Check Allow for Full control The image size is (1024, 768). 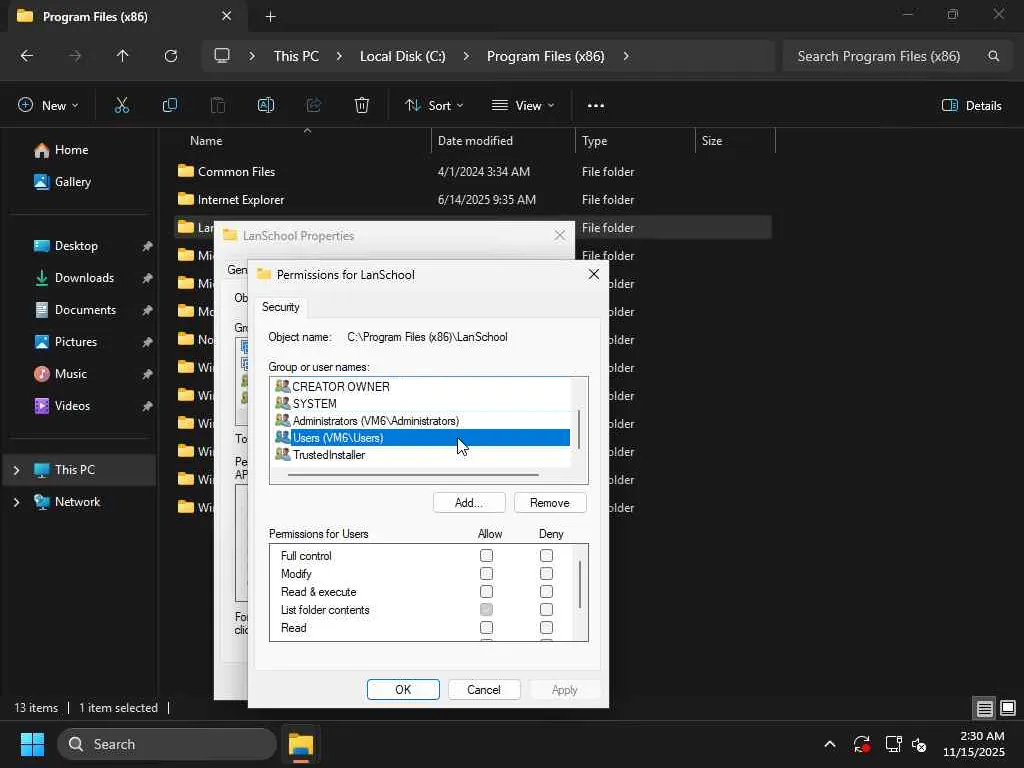(486, 556)
